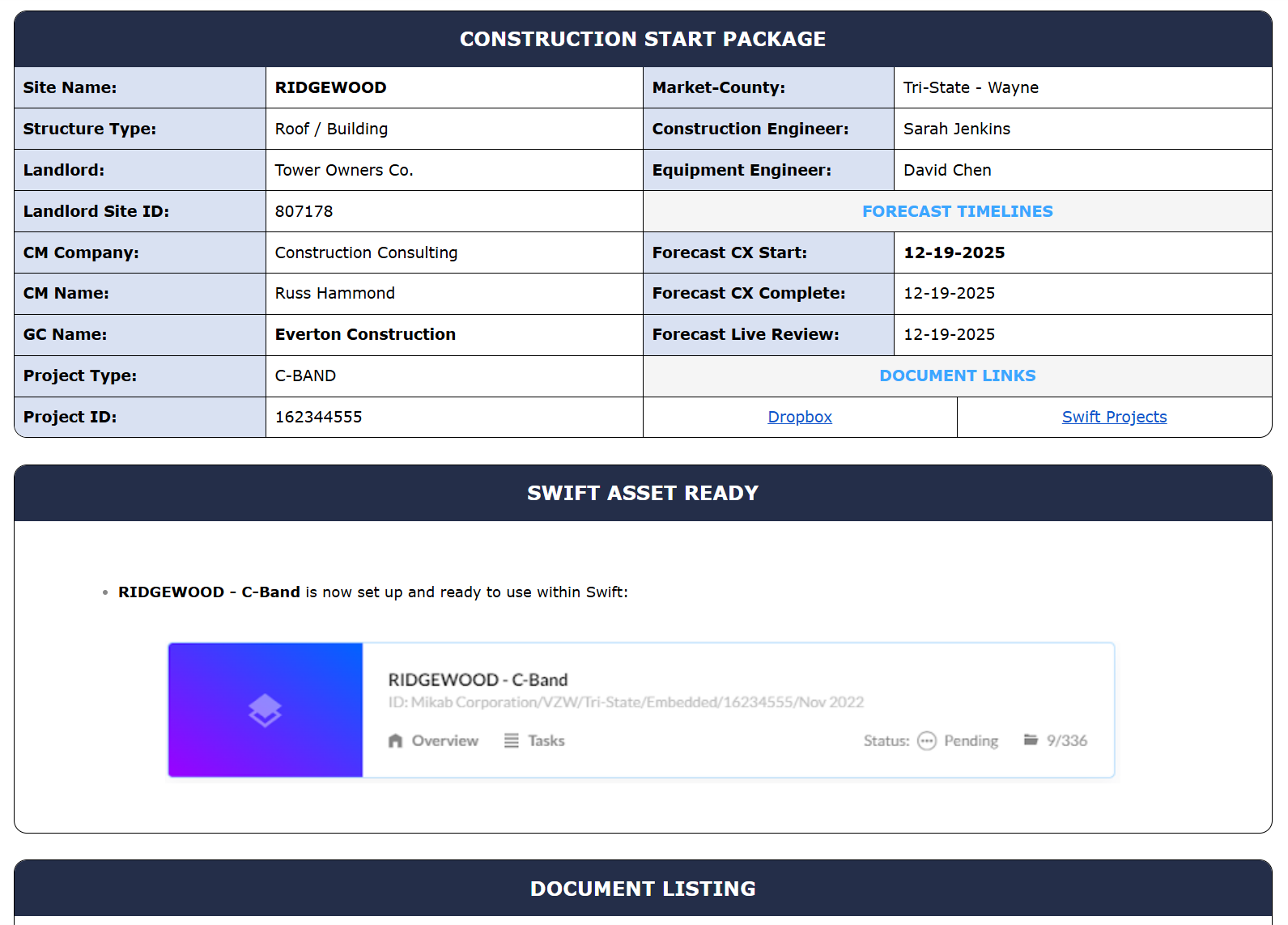Select Landlord Site ID 807178
1288x925 pixels.
point(304,211)
